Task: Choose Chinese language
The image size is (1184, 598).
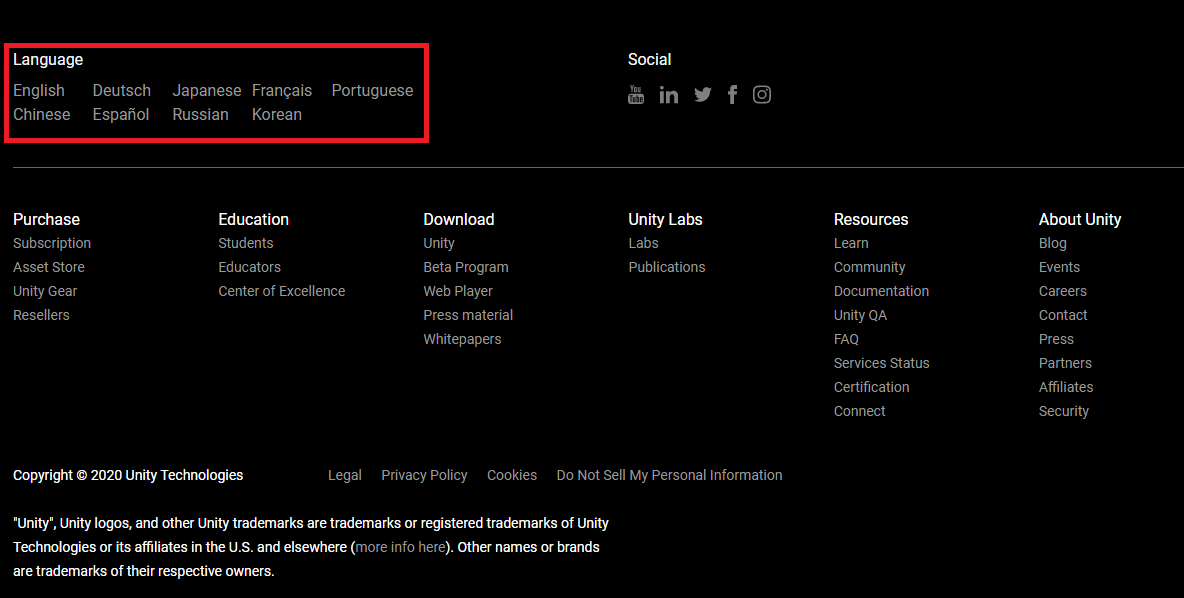Action: tap(42, 115)
